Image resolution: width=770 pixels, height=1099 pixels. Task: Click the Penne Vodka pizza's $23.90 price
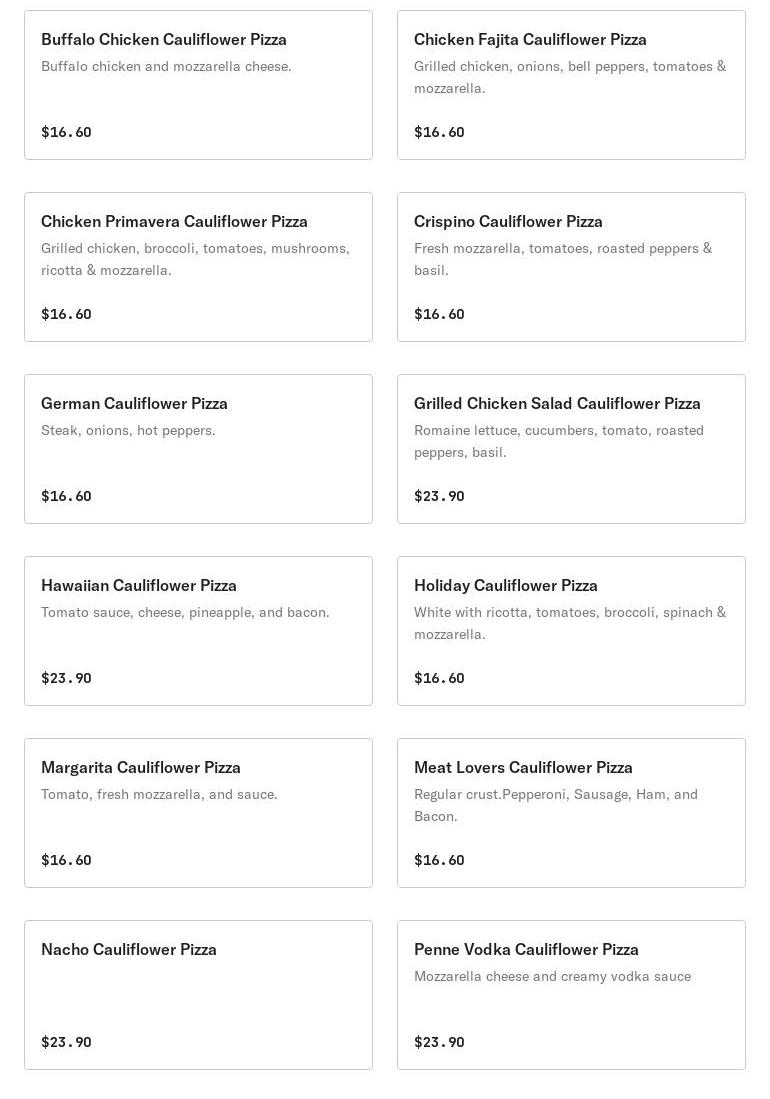coord(439,1042)
